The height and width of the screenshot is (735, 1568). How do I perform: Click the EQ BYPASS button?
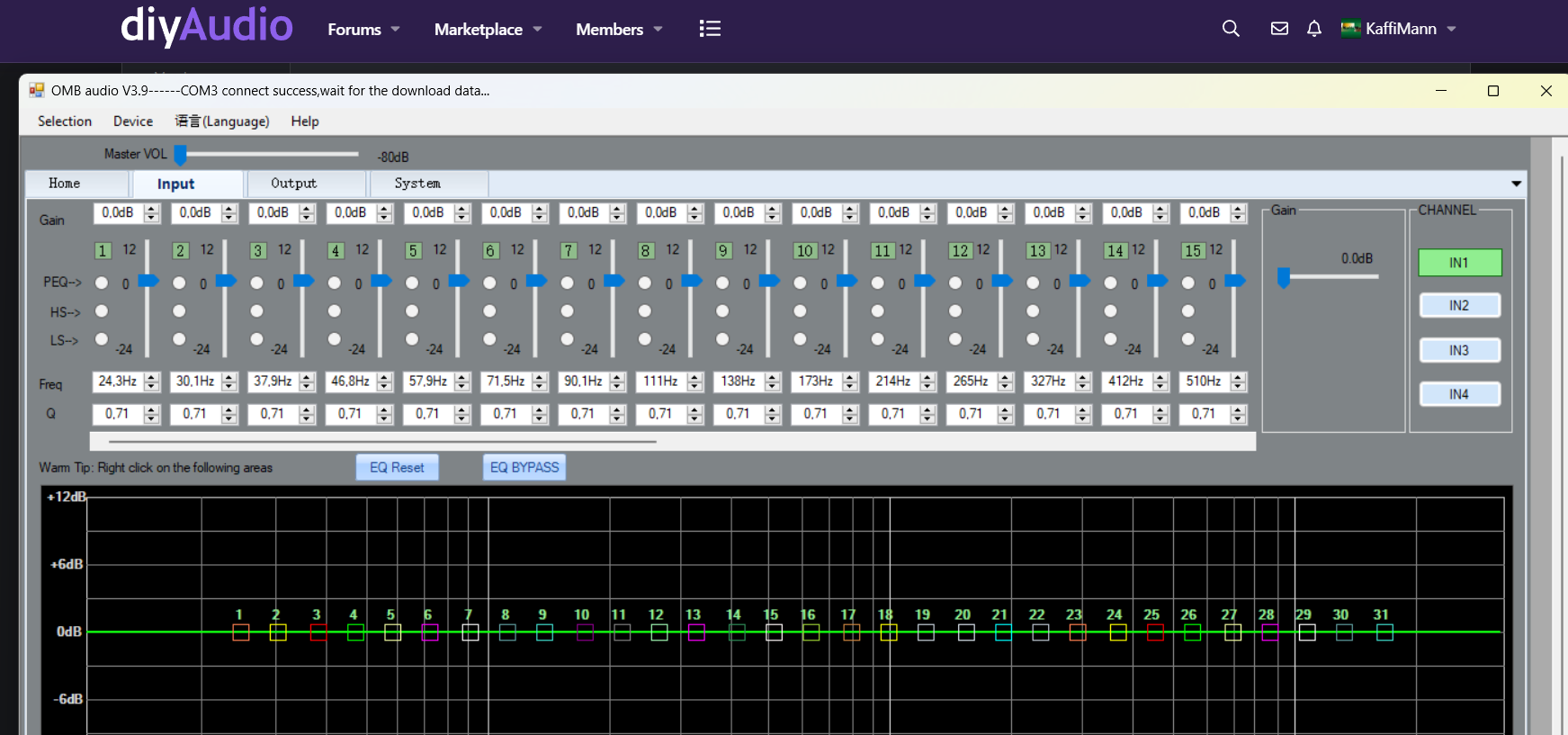[524, 468]
